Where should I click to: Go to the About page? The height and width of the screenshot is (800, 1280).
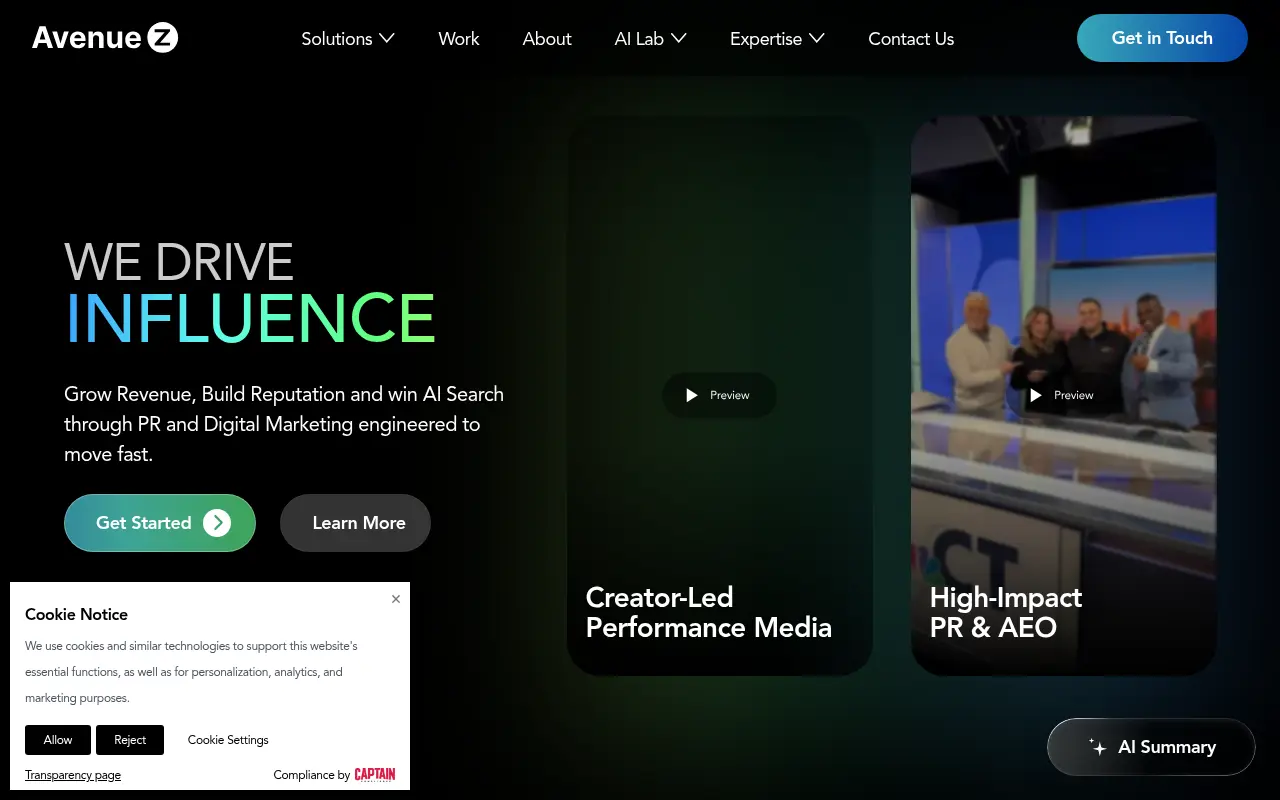(547, 39)
